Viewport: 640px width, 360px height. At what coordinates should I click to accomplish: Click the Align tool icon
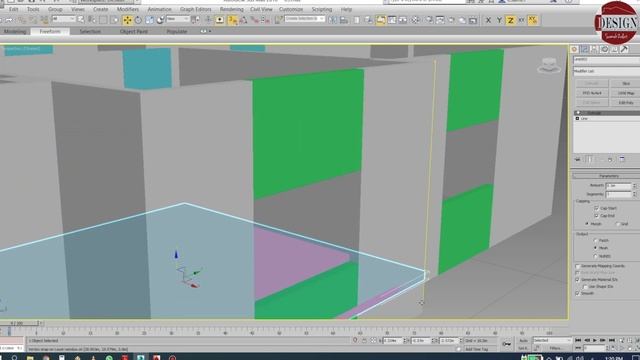344,20
